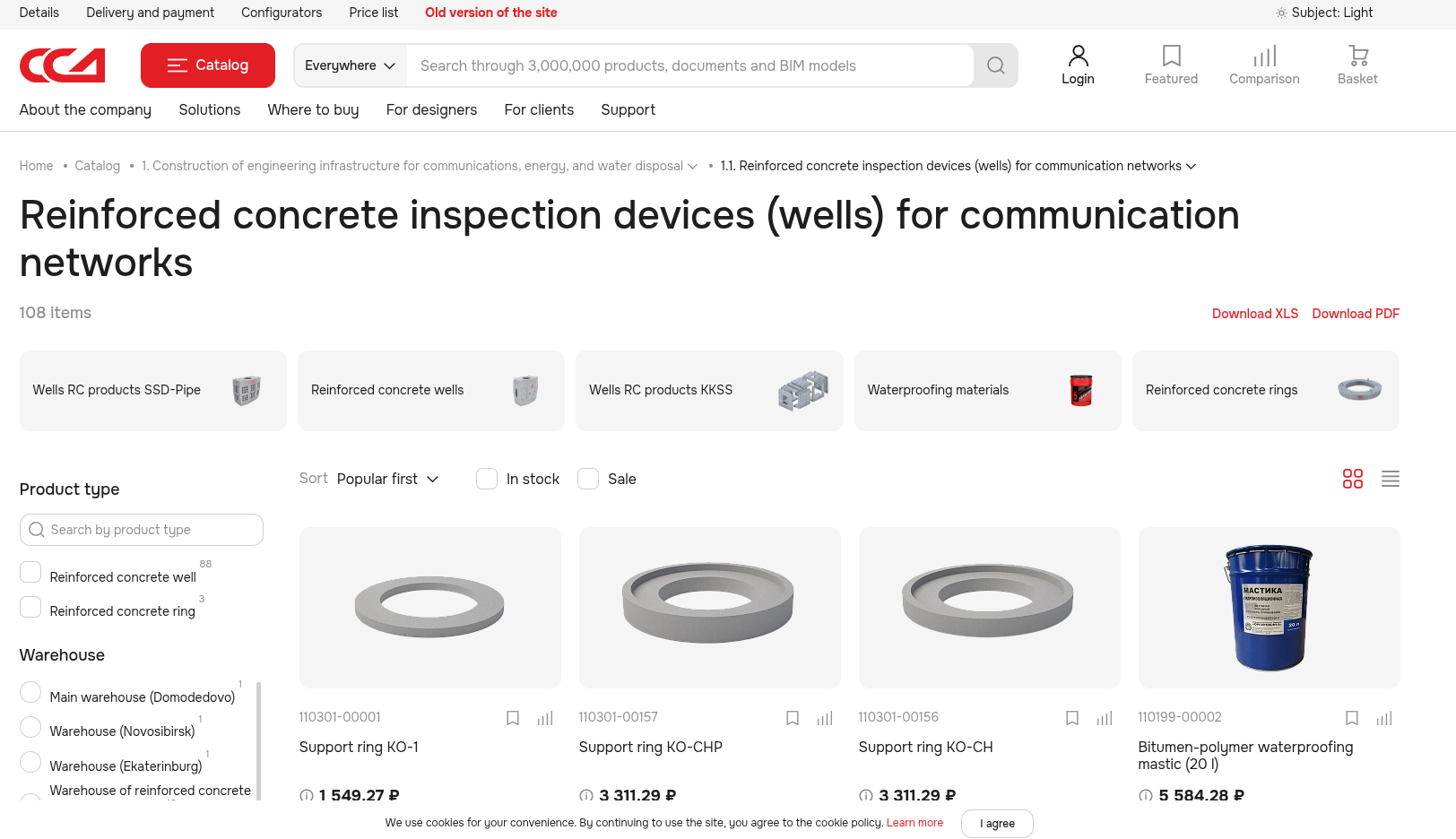This screenshot has height=839, width=1456.
Task: Open the For designers menu
Action: (431, 109)
